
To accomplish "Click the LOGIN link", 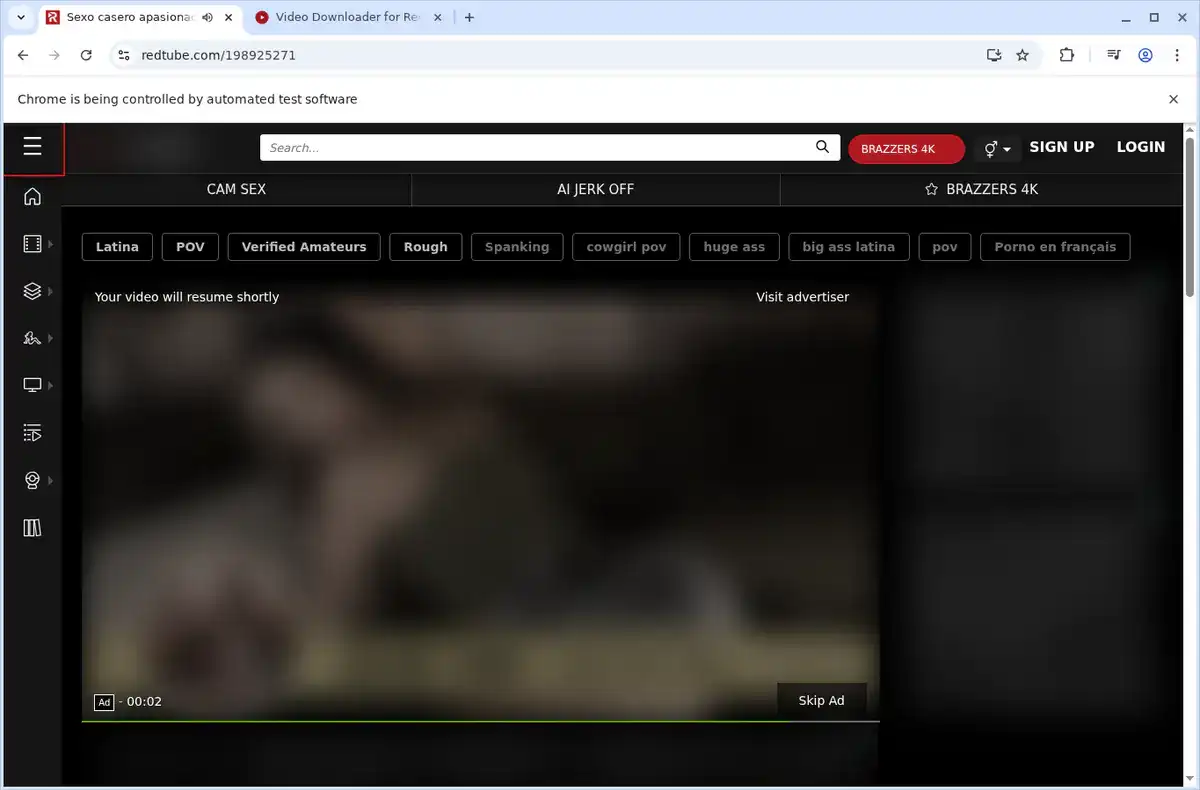I will [1141, 147].
